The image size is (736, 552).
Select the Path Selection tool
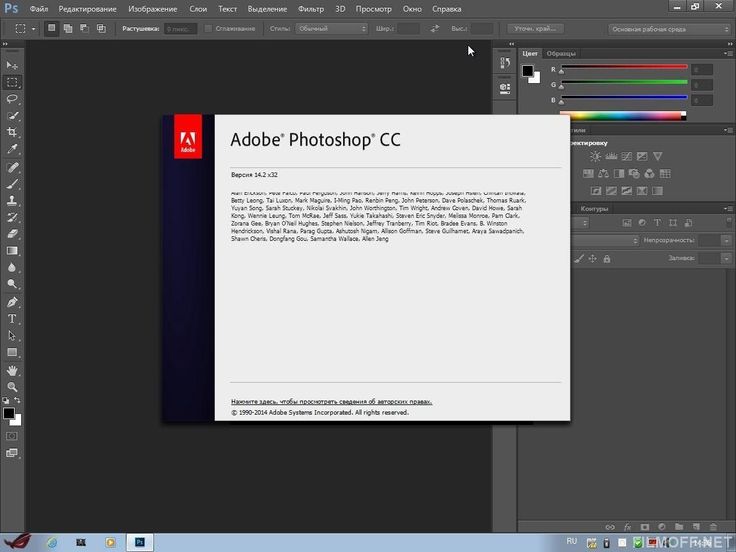point(12,336)
